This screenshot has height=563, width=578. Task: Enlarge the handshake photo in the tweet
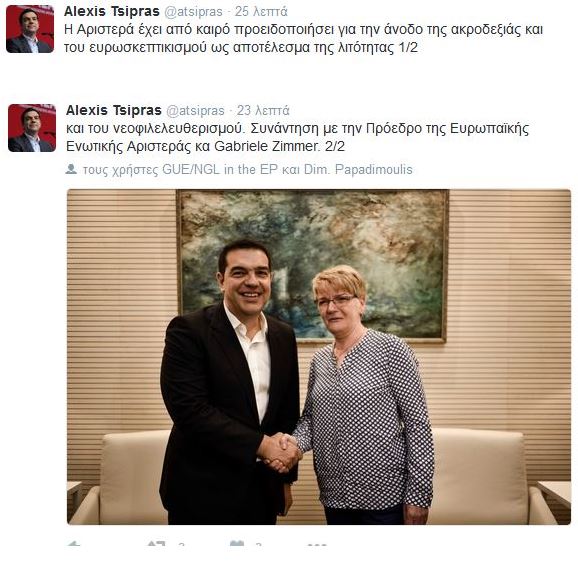319,357
